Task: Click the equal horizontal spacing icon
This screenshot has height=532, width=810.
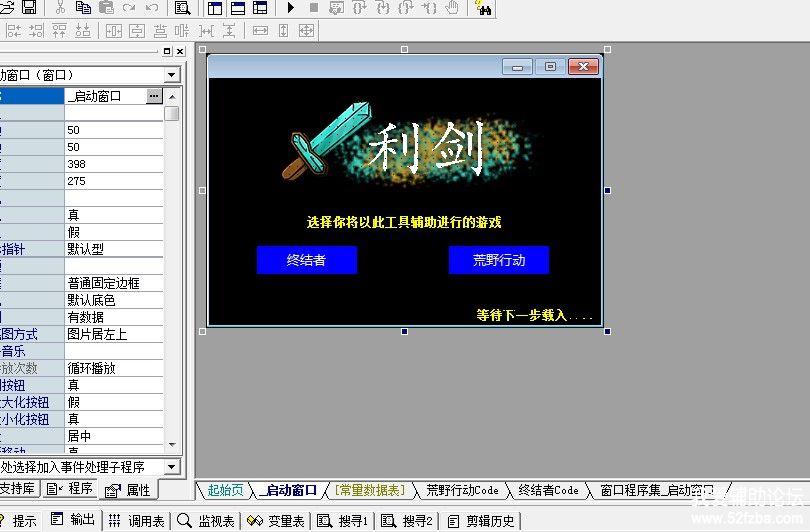Action: point(206,31)
